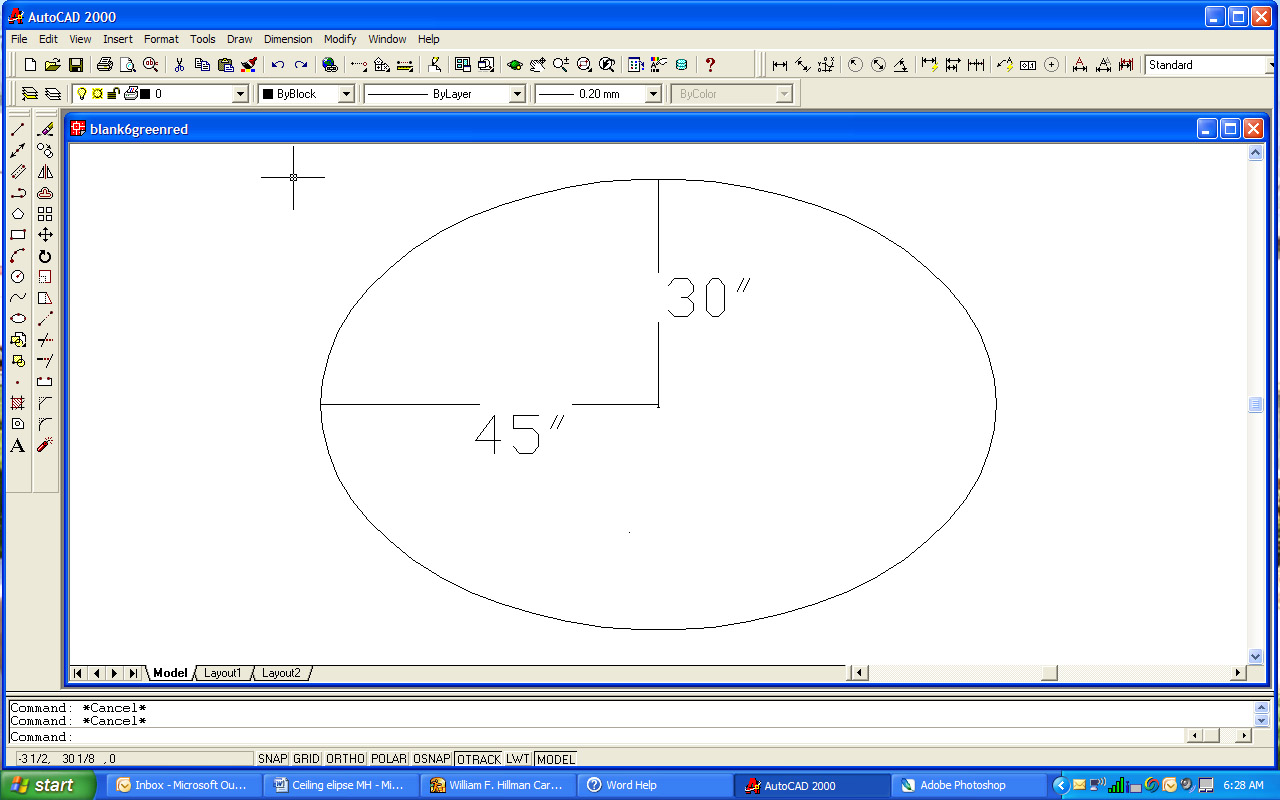Screen dimensions: 1280x800
Task: Open the 0.20 mm lineweight dropdown
Action: [653, 94]
